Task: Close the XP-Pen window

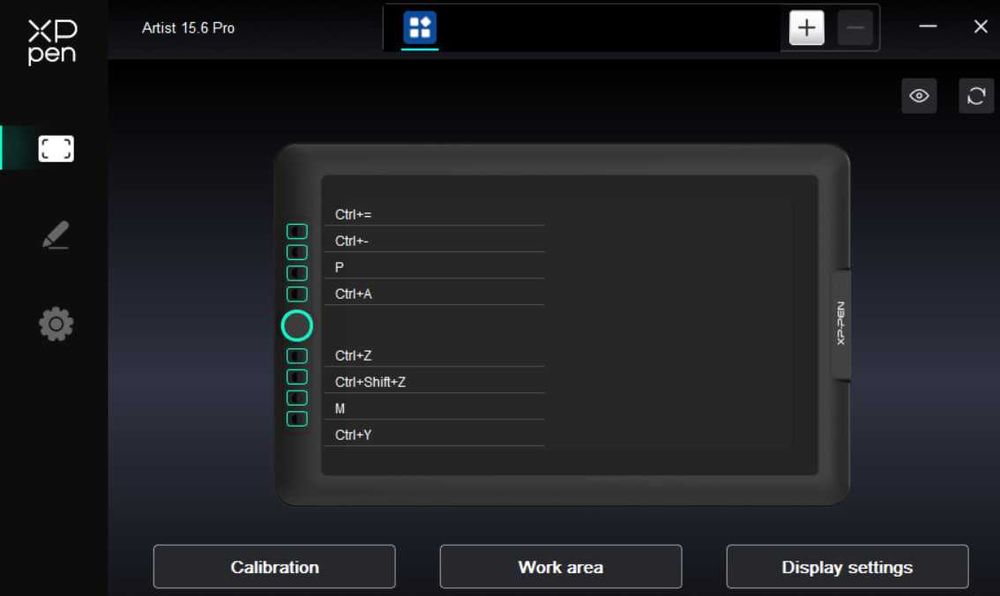Action: tap(981, 26)
